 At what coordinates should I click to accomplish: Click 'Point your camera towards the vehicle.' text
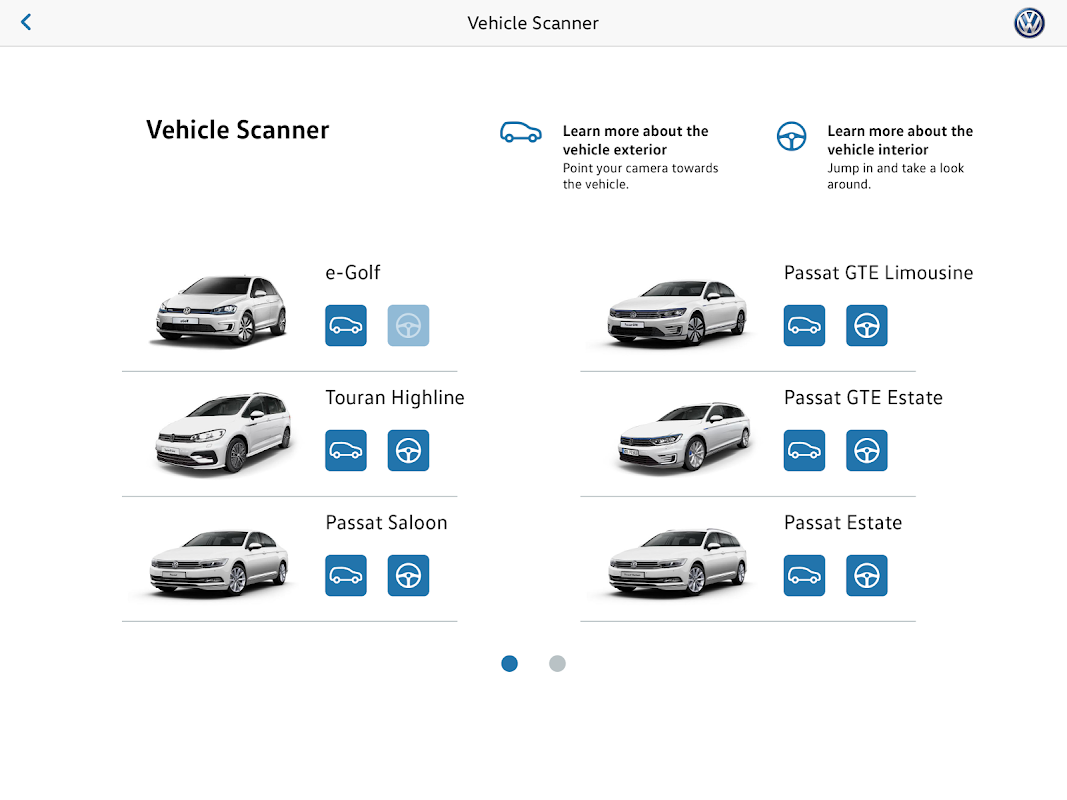(640, 176)
